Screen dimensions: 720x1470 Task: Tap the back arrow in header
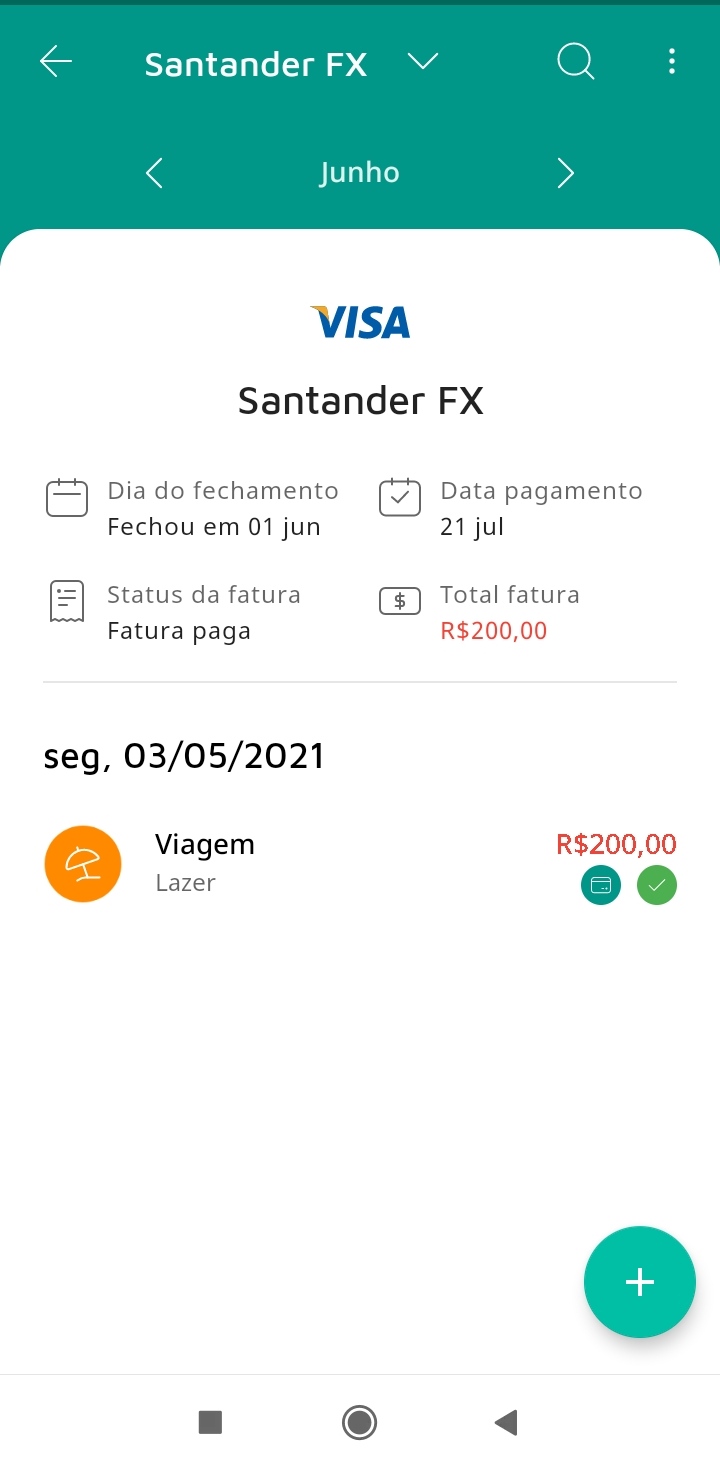pyautogui.click(x=56, y=62)
